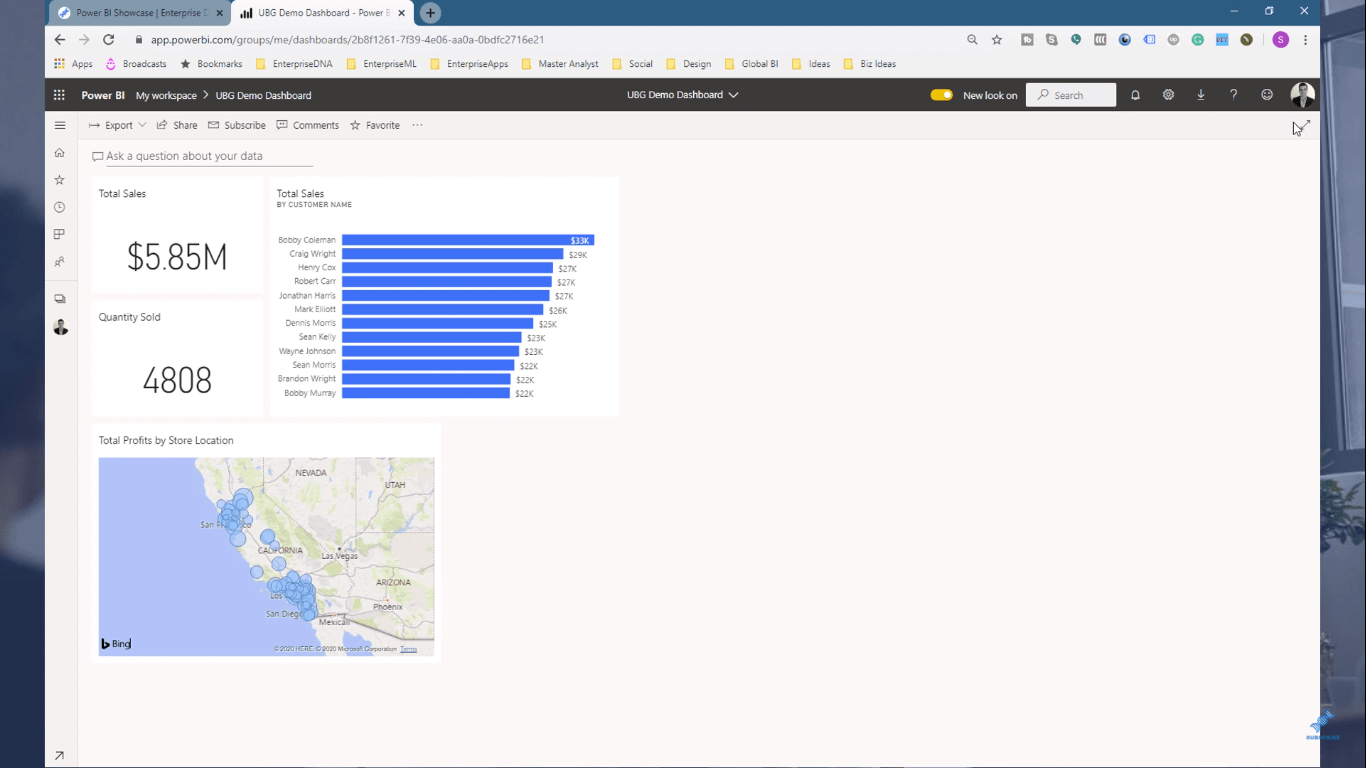The image size is (1366, 768).
Task: Open Workspaces icon in left sidebar
Action: coord(60,299)
